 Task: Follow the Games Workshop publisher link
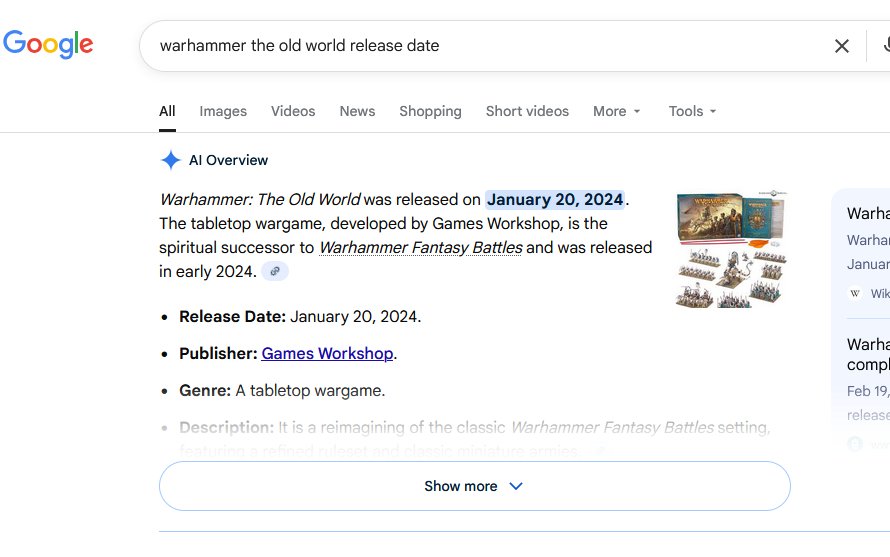pos(327,354)
